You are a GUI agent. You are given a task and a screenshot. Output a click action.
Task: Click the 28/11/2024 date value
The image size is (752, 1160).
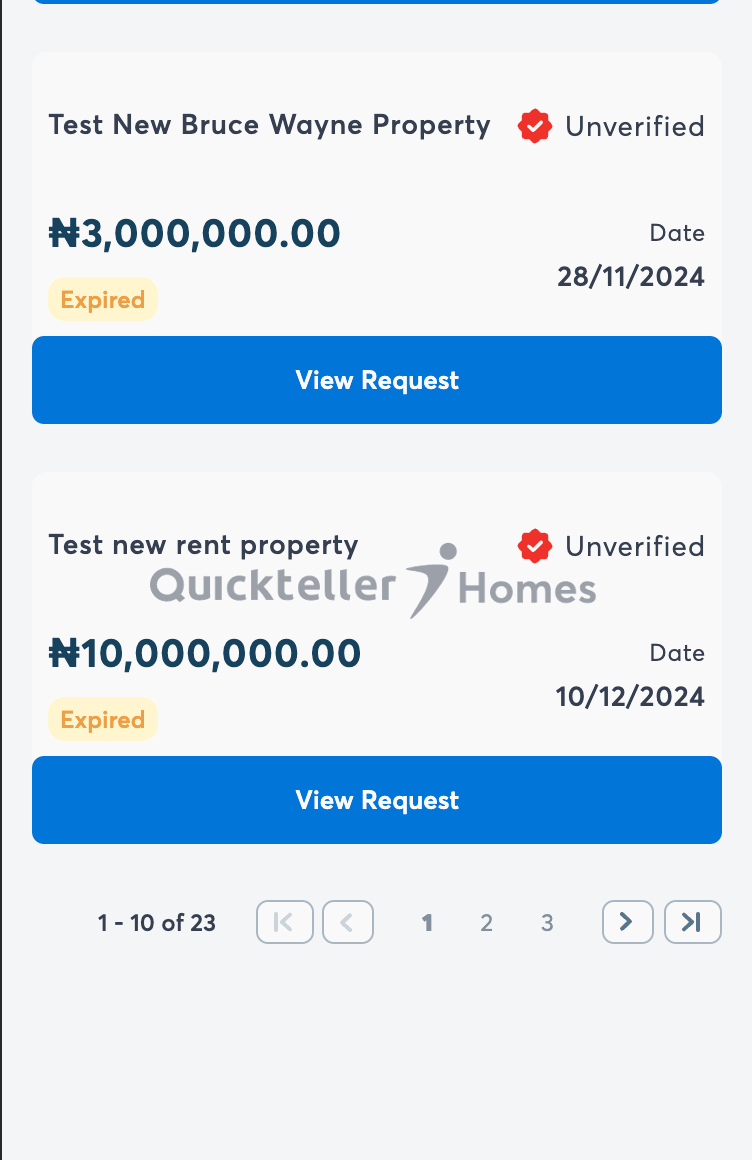tap(631, 277)
